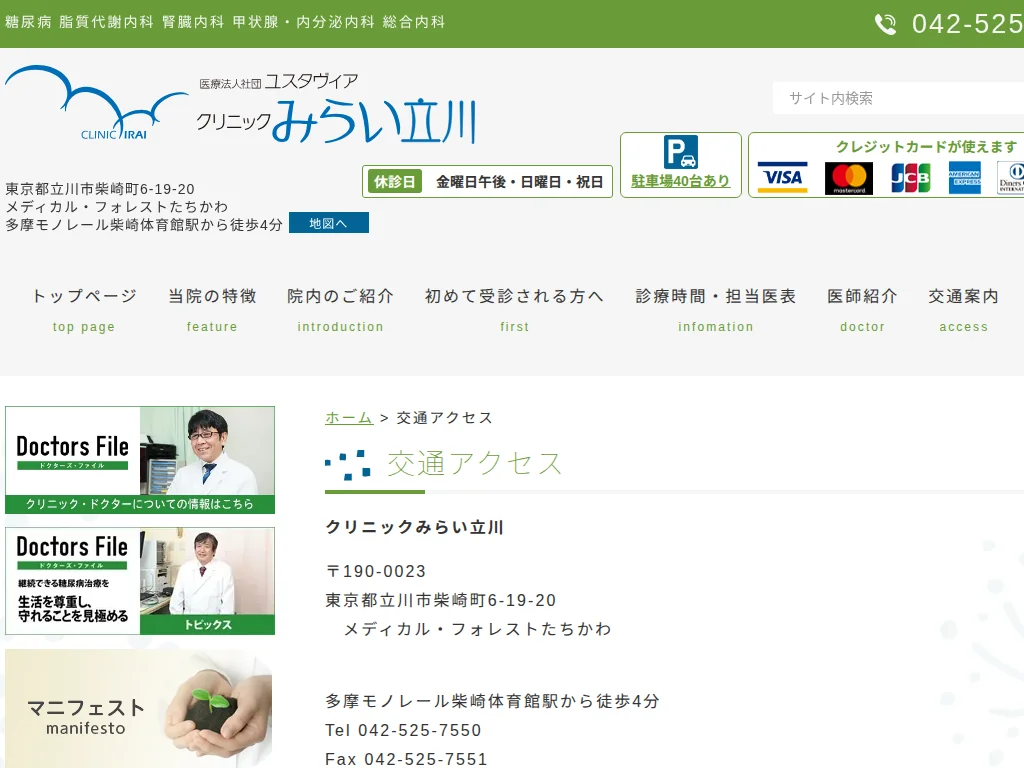Open the マニフェスト manifesto banner
The image size is (1024, 768).
pyautogui.click(x=138, y=709)
